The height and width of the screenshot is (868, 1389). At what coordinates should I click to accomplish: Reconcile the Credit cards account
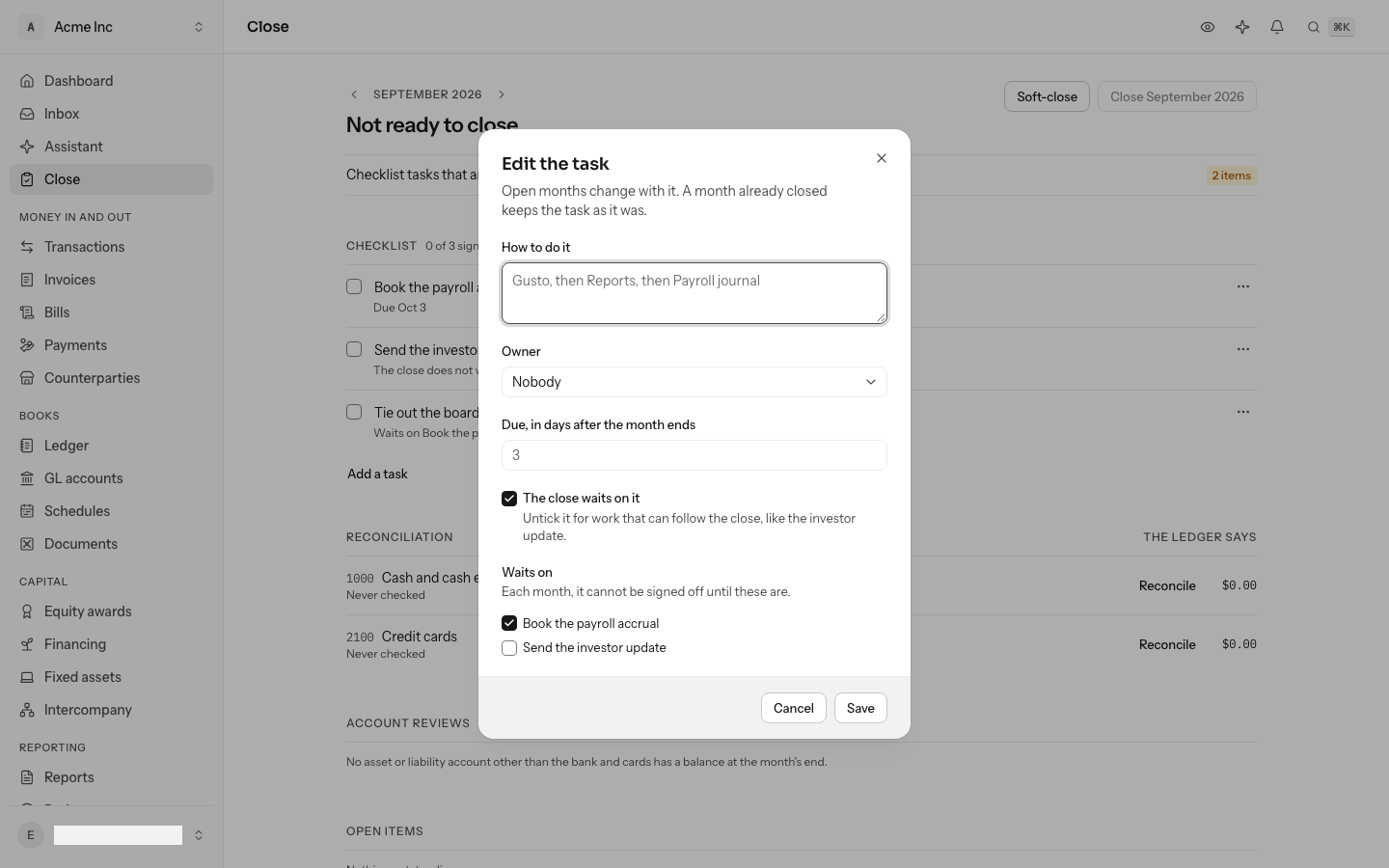[1167, 644]
